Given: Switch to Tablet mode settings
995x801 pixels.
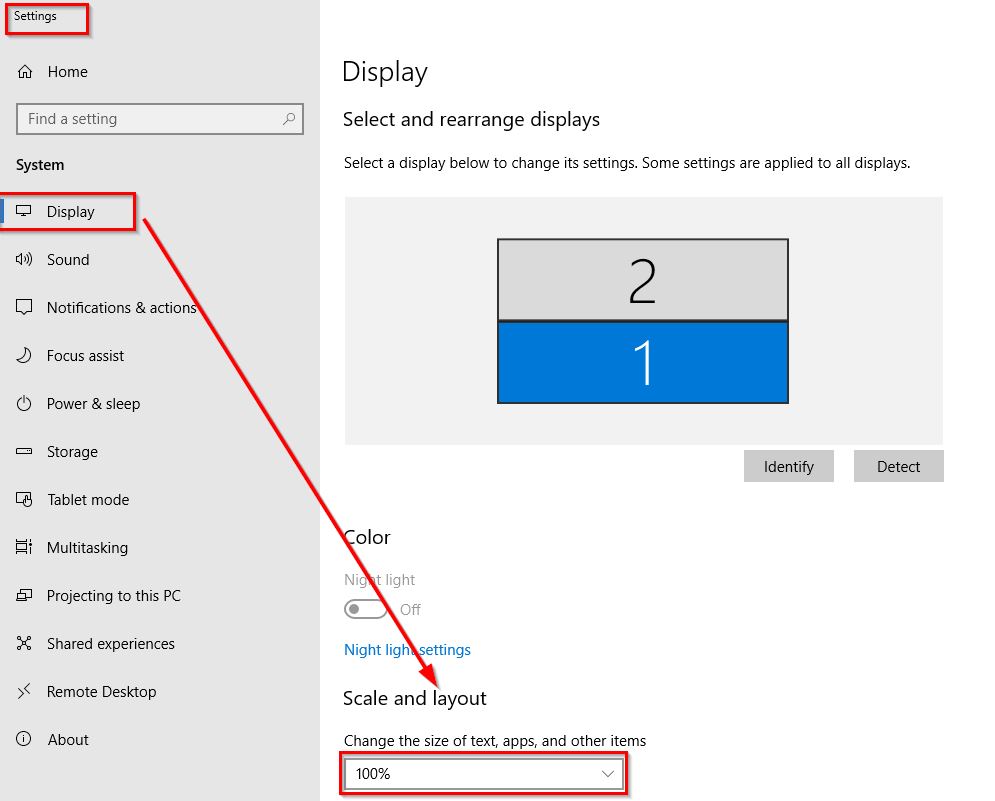Looking at the screenshot, I should 88,500.
